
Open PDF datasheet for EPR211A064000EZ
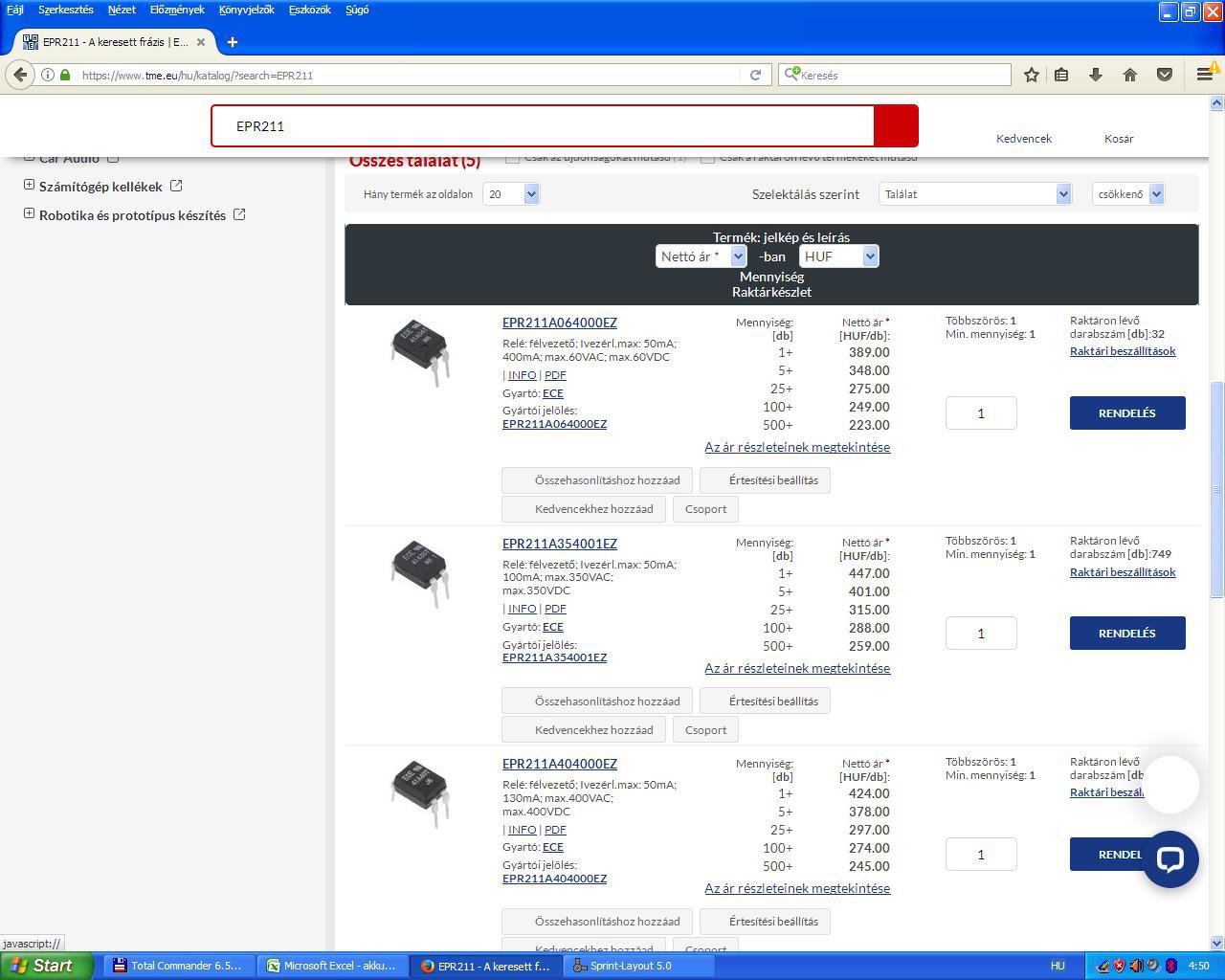point(555,375)
